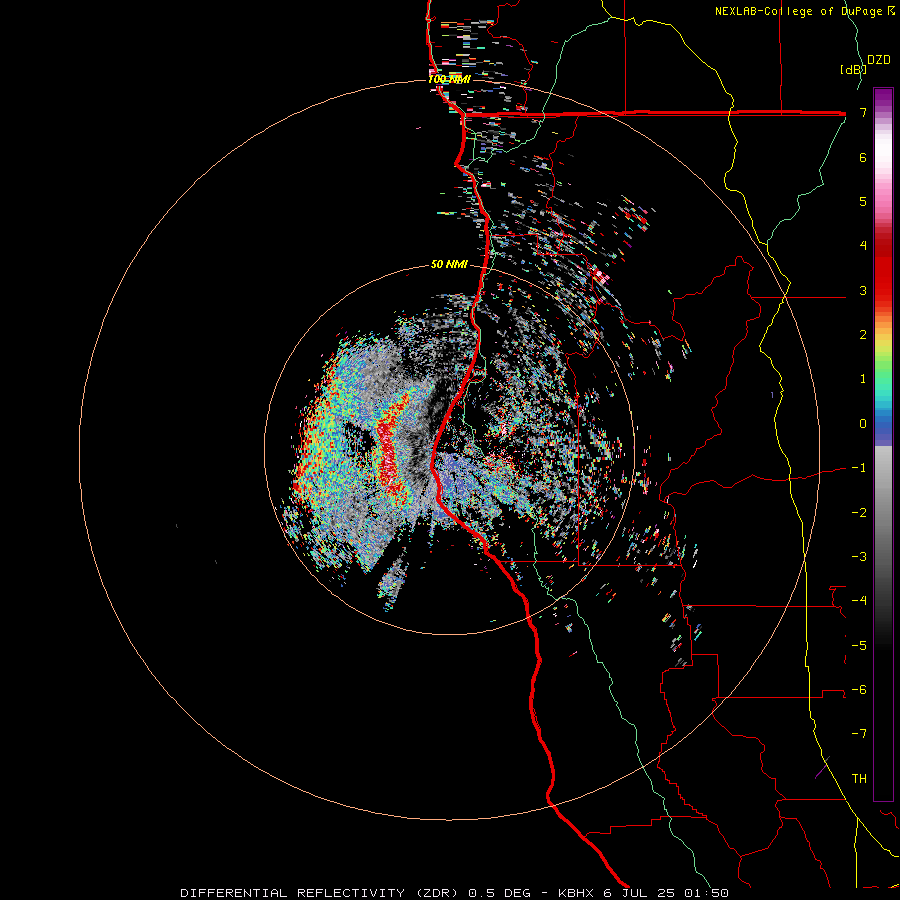Click the -3 value on color scale
Screen dimensions: 900x900
pyautogui.click(x=859, y=557)
